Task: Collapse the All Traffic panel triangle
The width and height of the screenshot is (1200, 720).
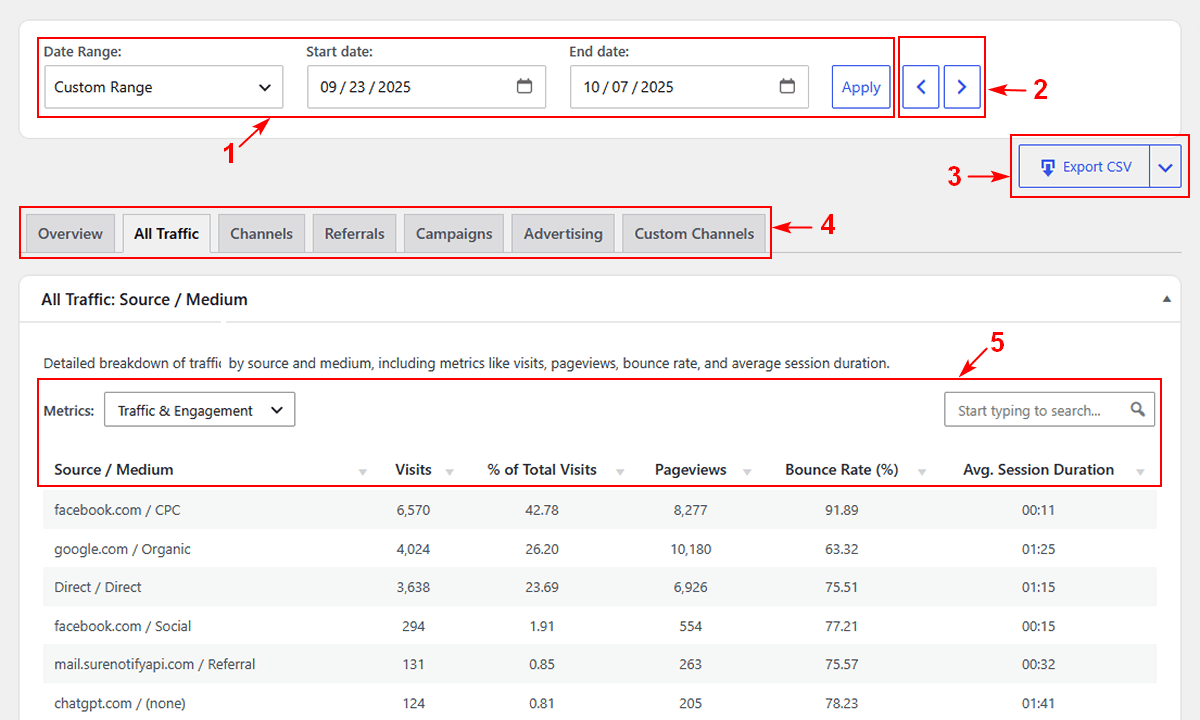Action: (1166, 299)
